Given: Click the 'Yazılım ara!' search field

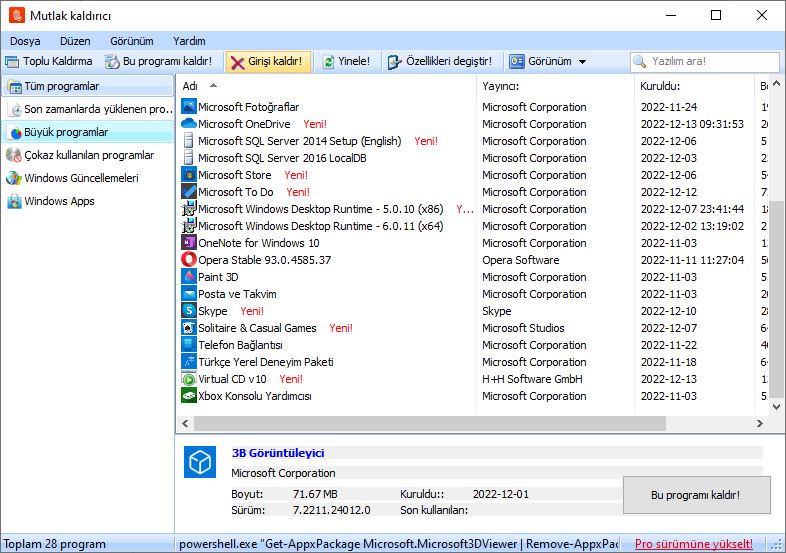Looking at the screenshot, I should point(704,61).
